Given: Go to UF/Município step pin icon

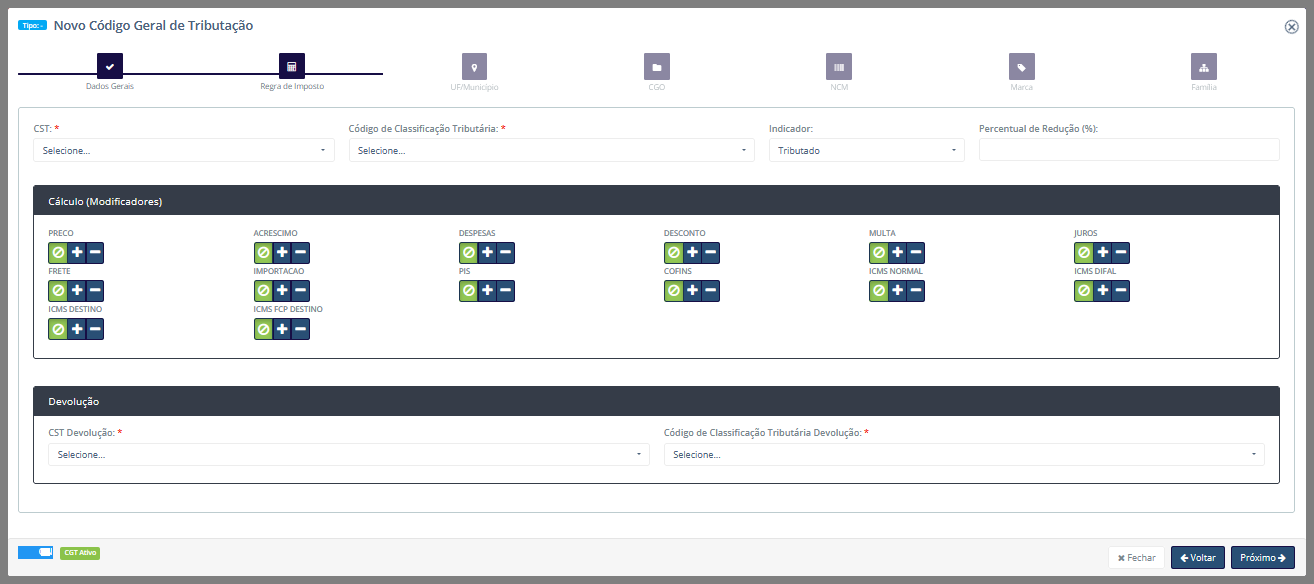Looking at the screenshot, I should click(474, 67).
